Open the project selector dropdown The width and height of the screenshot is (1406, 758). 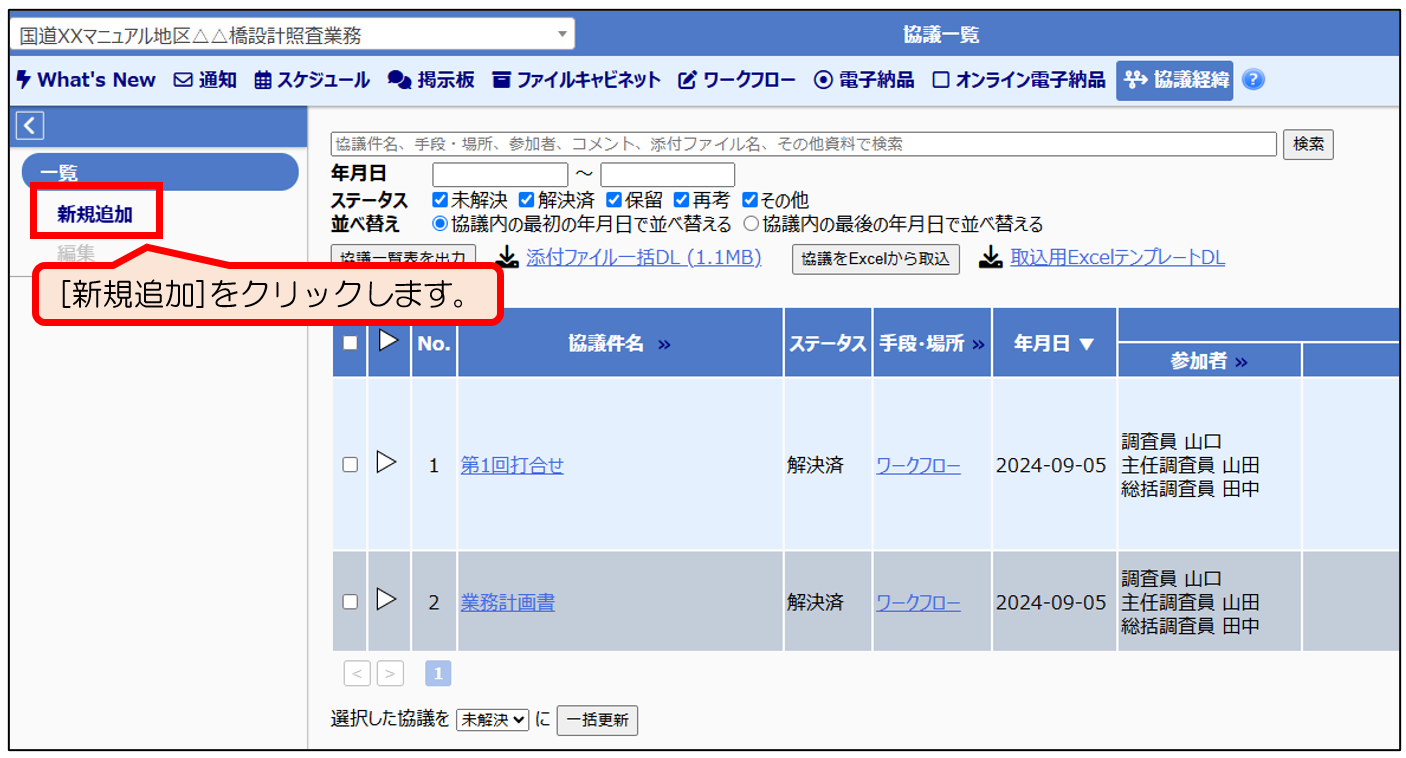pos(292,35)
